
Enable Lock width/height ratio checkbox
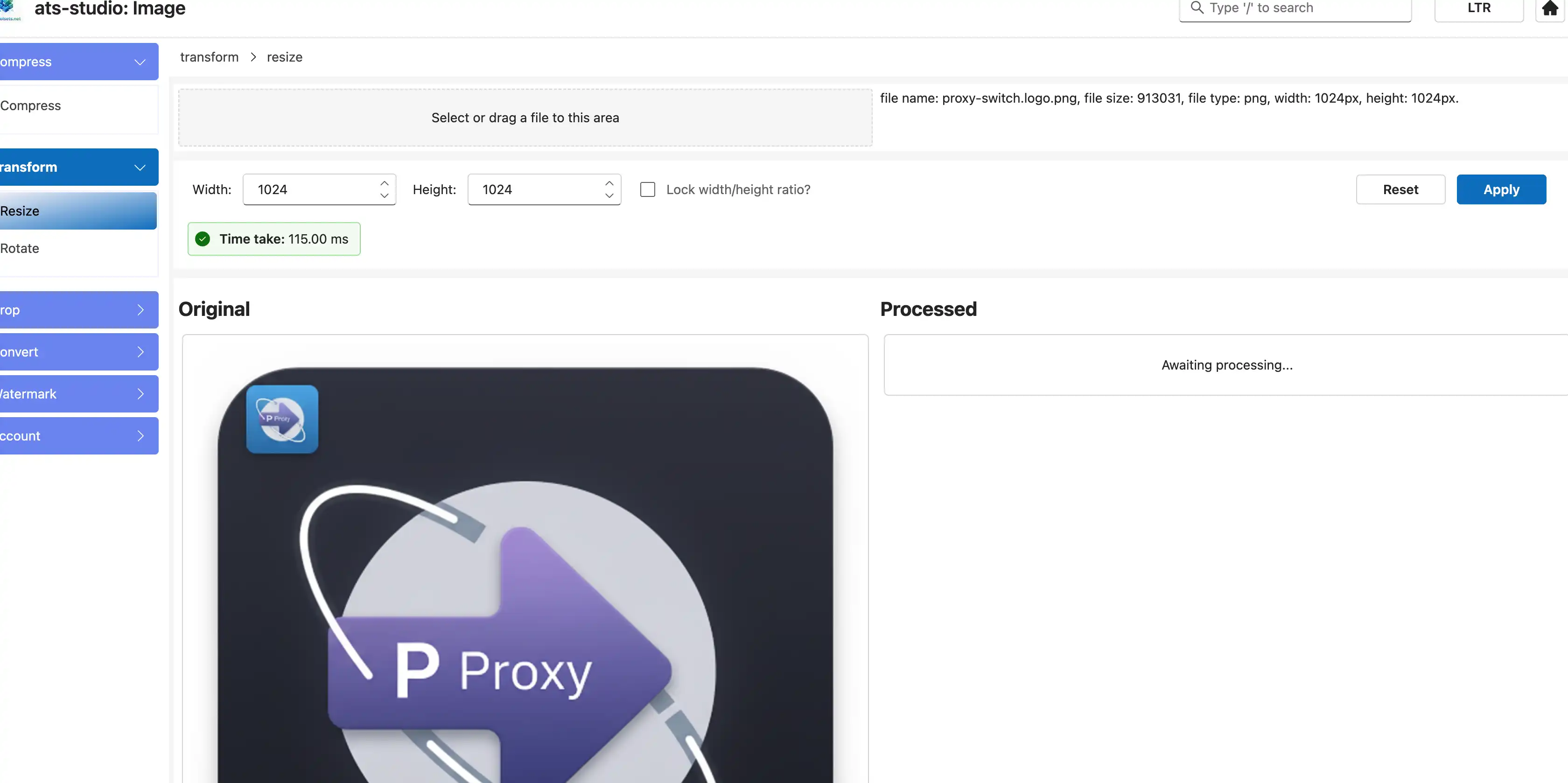point(648,189)
